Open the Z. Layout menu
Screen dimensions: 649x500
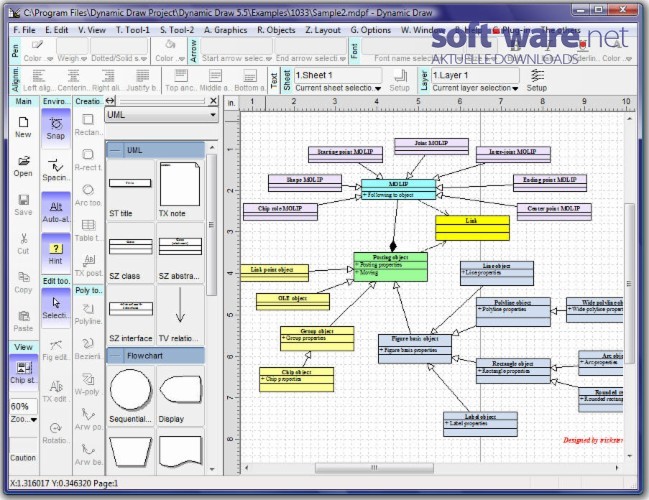coord(323,30)
